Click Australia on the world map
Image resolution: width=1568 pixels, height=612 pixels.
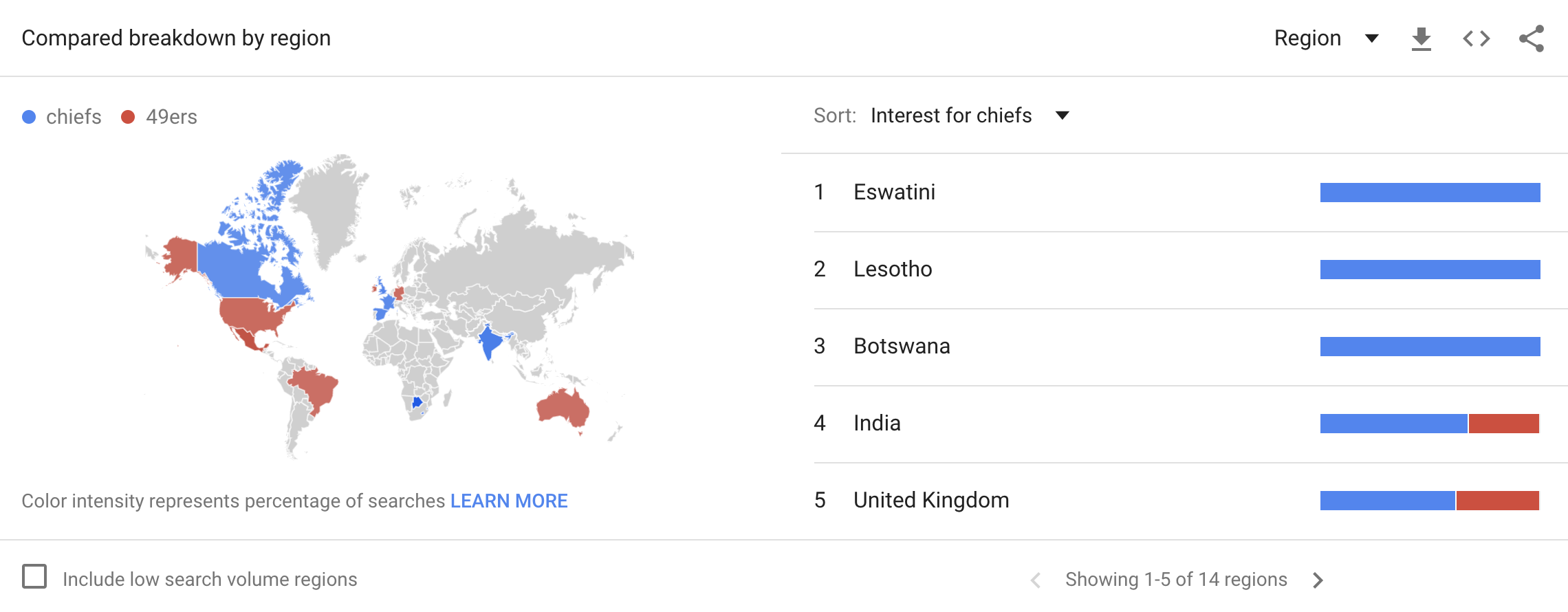tap(563, 408)
